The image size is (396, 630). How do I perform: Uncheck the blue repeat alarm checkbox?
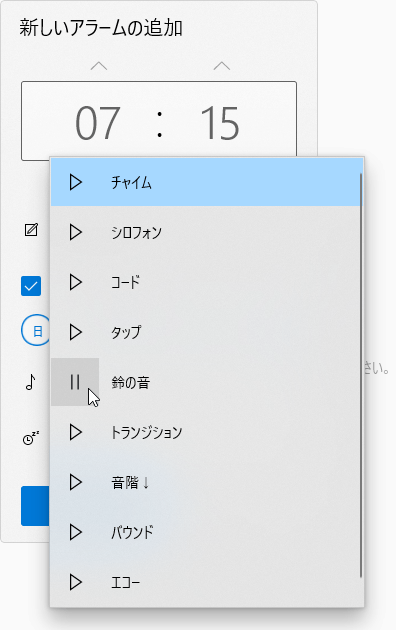[x=31, y=286]
